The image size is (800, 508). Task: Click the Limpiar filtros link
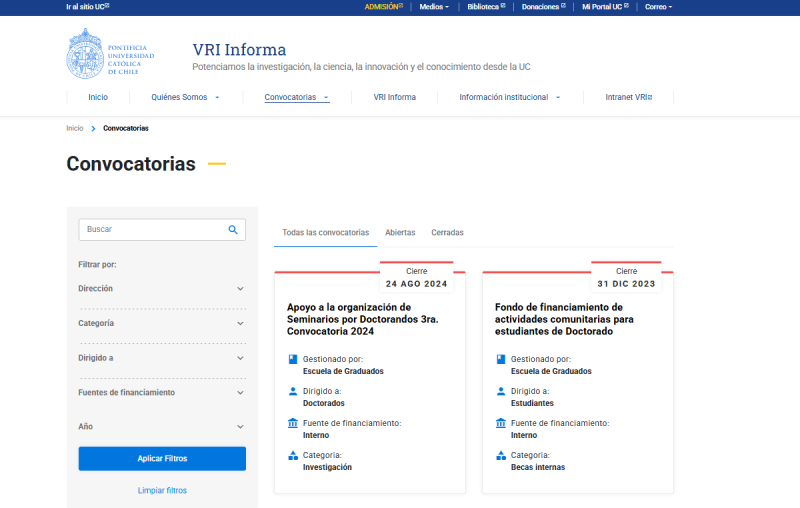pyautogui.click(x=162, y=490)
